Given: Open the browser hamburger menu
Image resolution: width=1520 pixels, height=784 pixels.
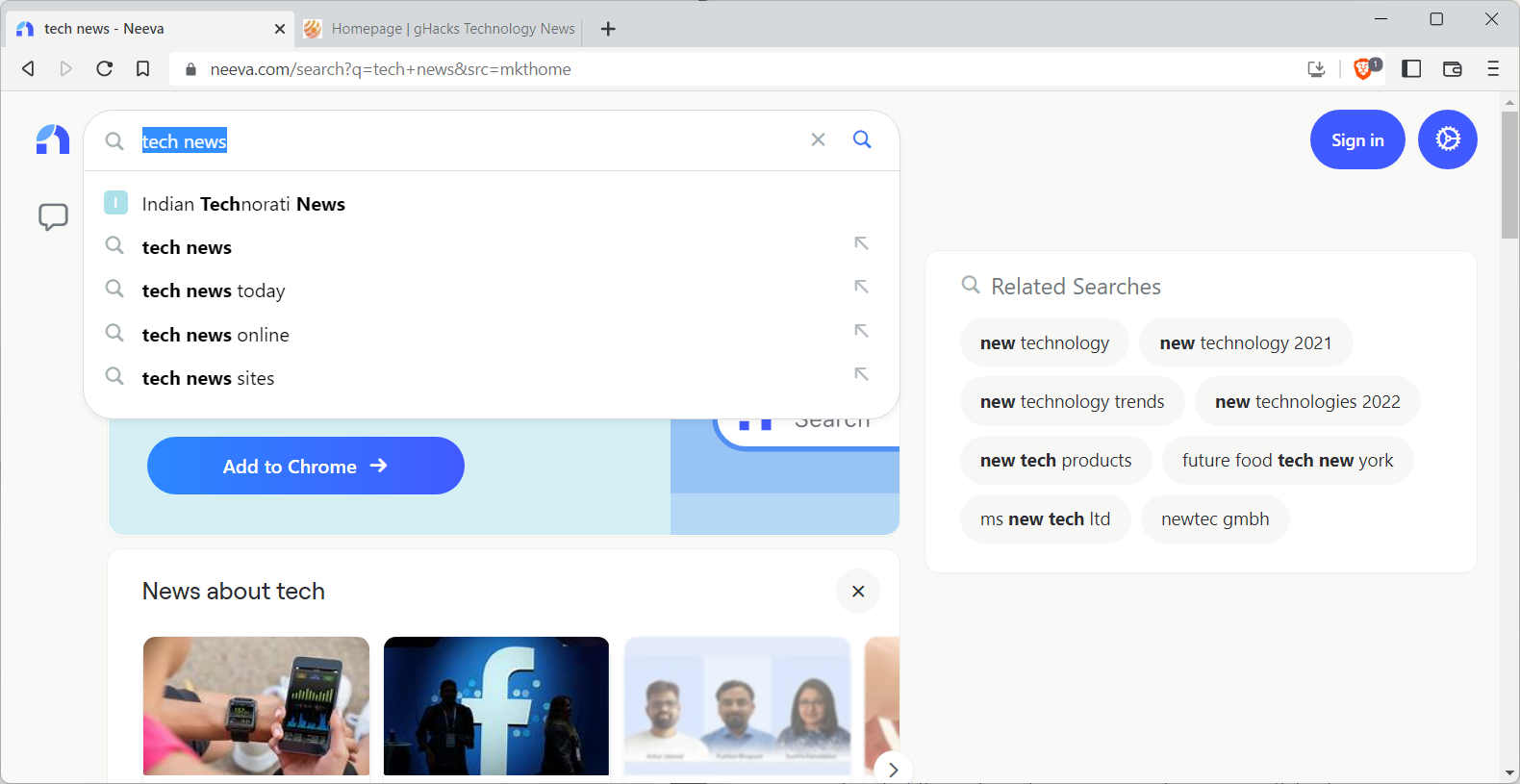Looking at the screenshot, I should [x=1493, y=68].
